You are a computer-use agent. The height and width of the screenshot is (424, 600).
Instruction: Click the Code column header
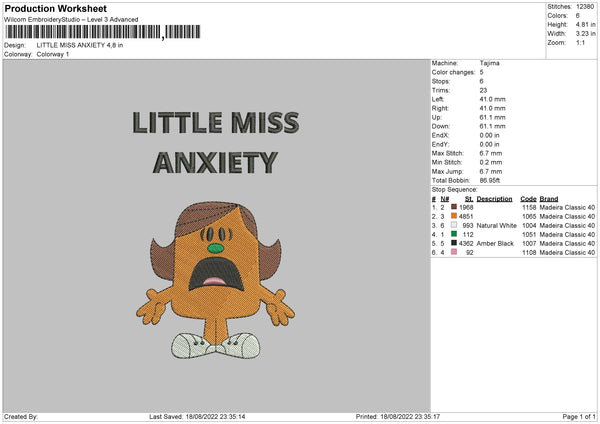[528, 198]
